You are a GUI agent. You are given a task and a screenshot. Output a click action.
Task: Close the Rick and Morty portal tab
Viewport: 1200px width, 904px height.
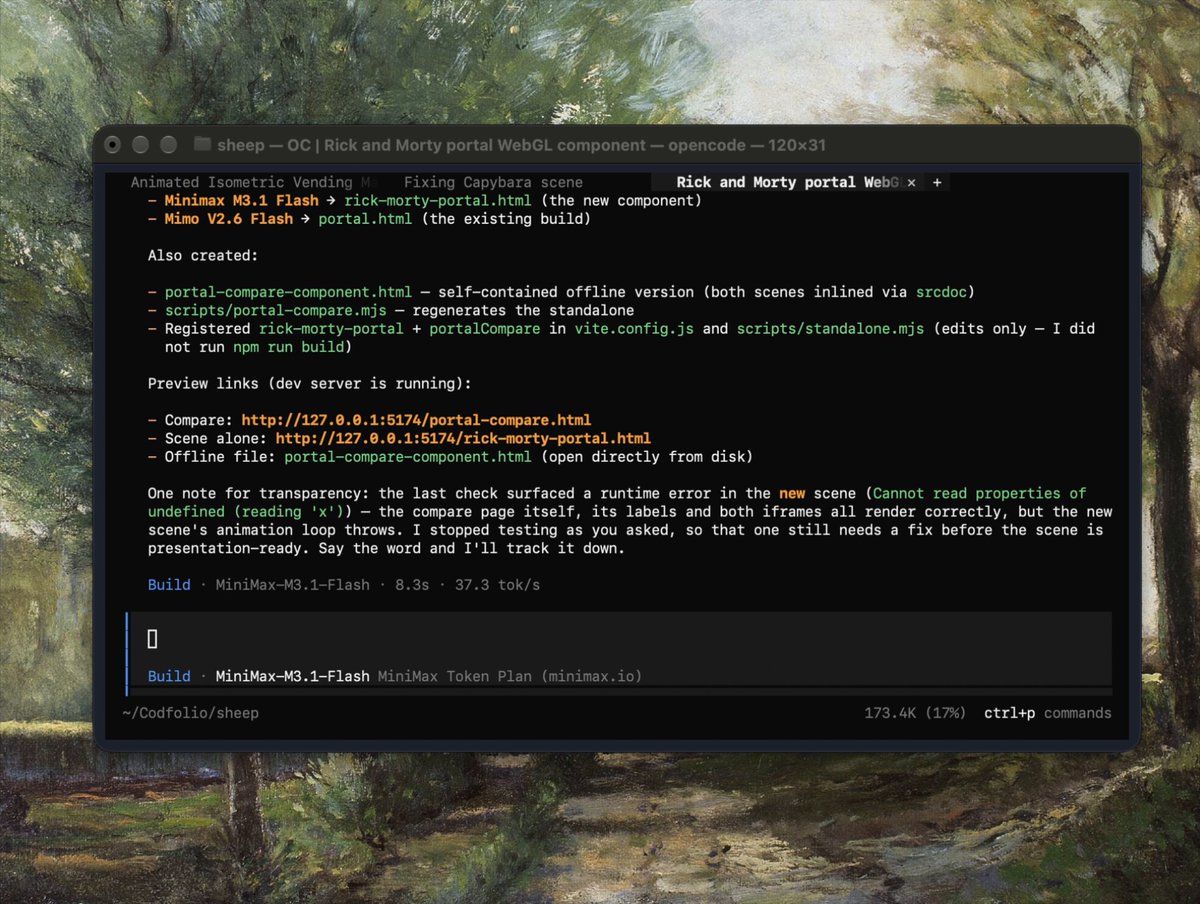pyautogui.click(x=911, y=183)
